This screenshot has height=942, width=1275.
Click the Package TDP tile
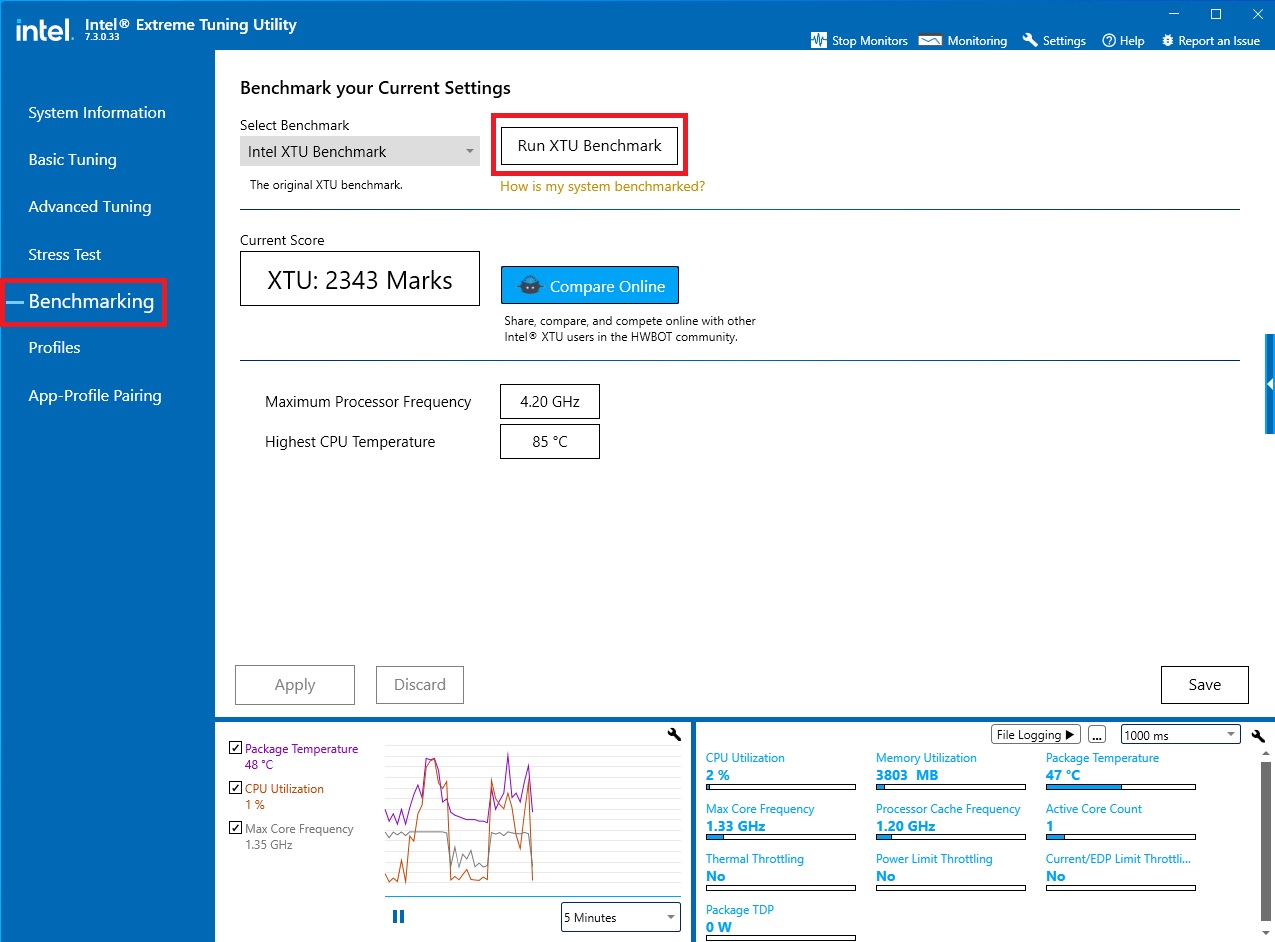point(781,923)
